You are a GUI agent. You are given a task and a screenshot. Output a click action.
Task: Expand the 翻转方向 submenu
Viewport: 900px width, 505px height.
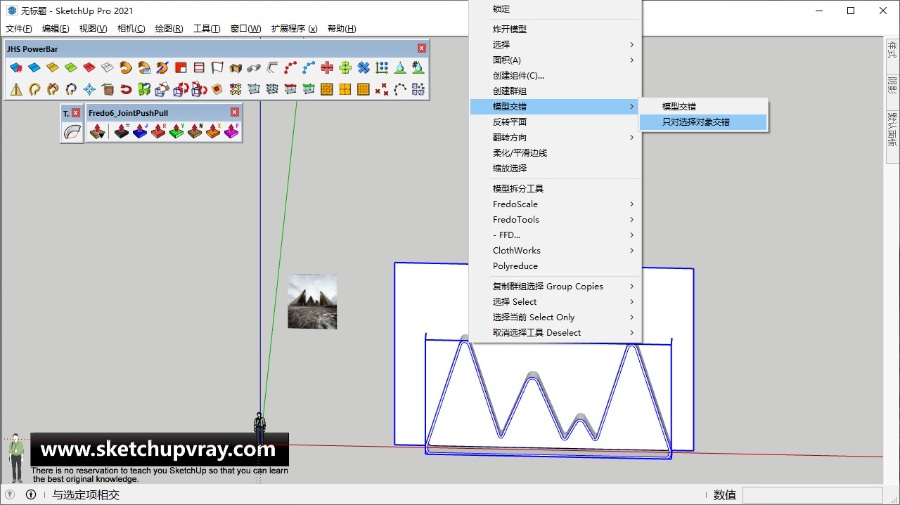click(x=556, y=138)
